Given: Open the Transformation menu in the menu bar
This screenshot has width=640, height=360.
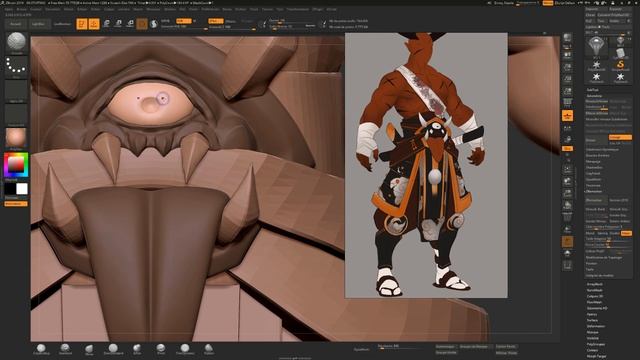Looking at the screenshot, I should 298,9.
